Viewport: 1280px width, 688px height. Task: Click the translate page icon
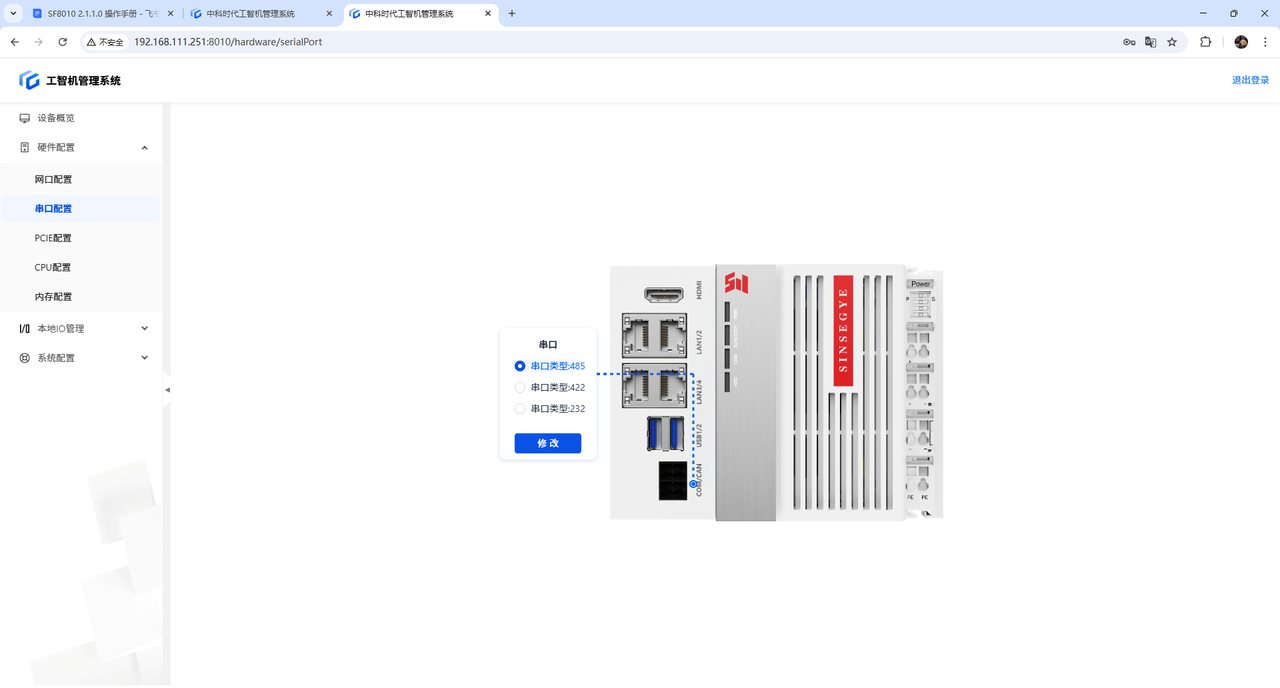tap(1151, 42)
